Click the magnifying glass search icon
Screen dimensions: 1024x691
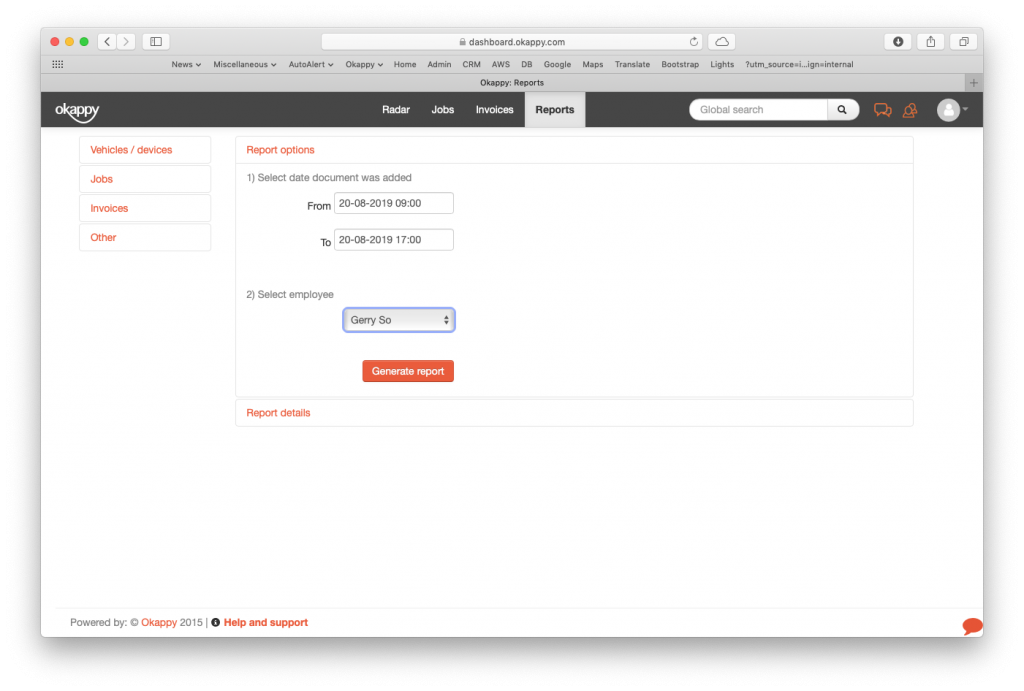(841, 109)
